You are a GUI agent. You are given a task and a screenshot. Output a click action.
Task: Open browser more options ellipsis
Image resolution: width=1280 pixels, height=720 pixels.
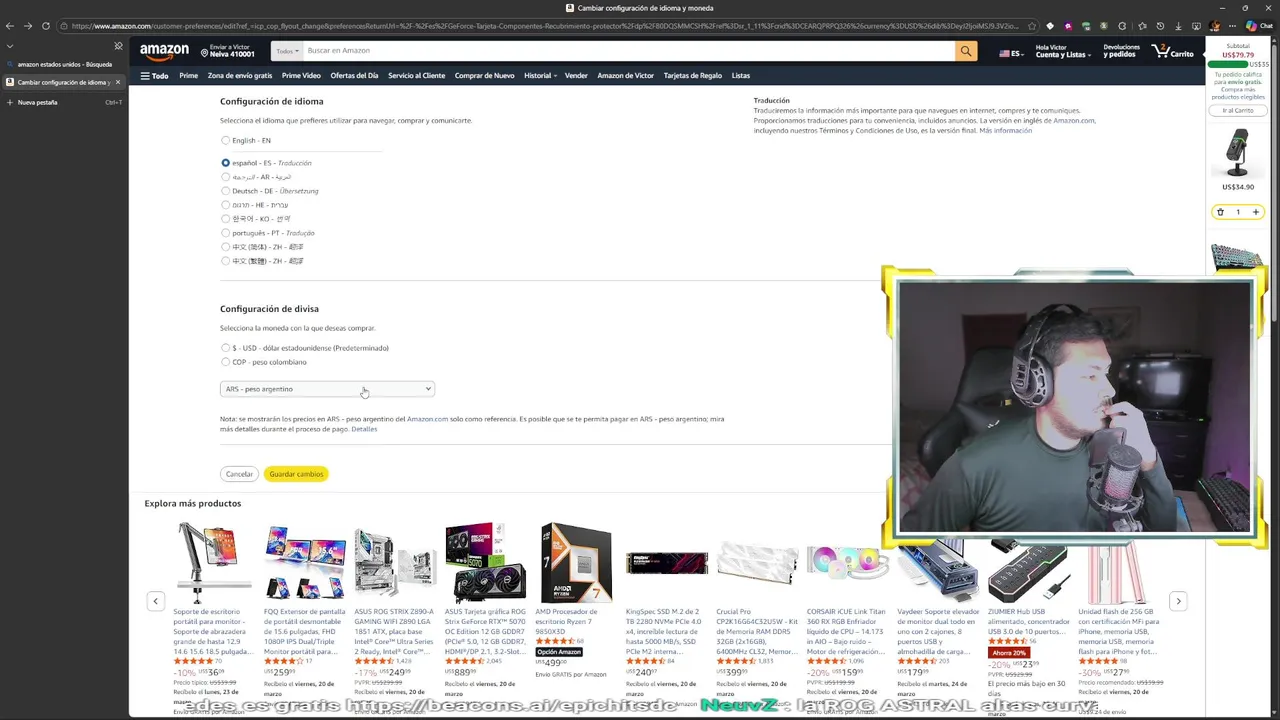[x=1233, y=26]
